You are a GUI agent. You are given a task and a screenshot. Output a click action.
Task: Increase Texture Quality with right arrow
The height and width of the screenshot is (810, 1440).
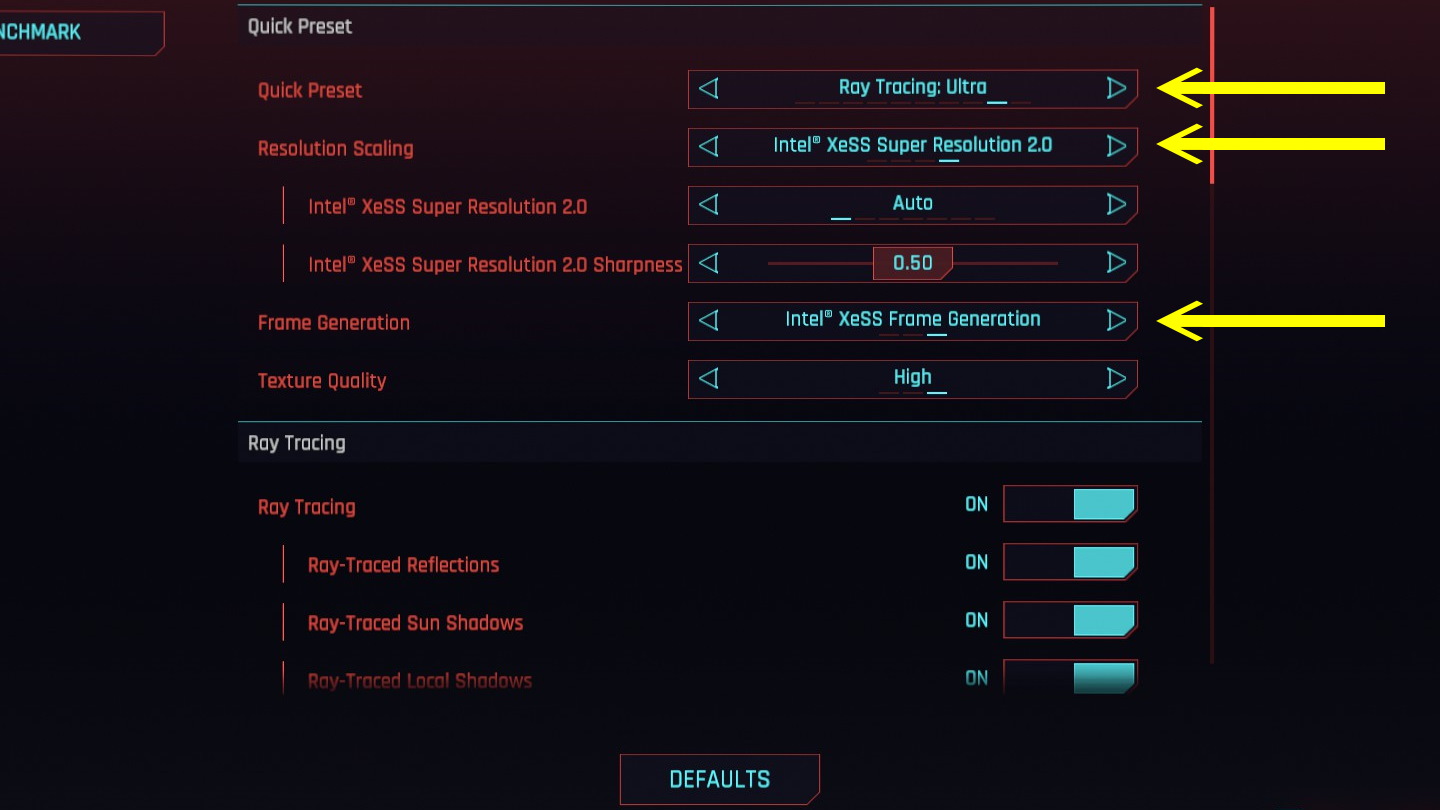(x=1116, y=378)
